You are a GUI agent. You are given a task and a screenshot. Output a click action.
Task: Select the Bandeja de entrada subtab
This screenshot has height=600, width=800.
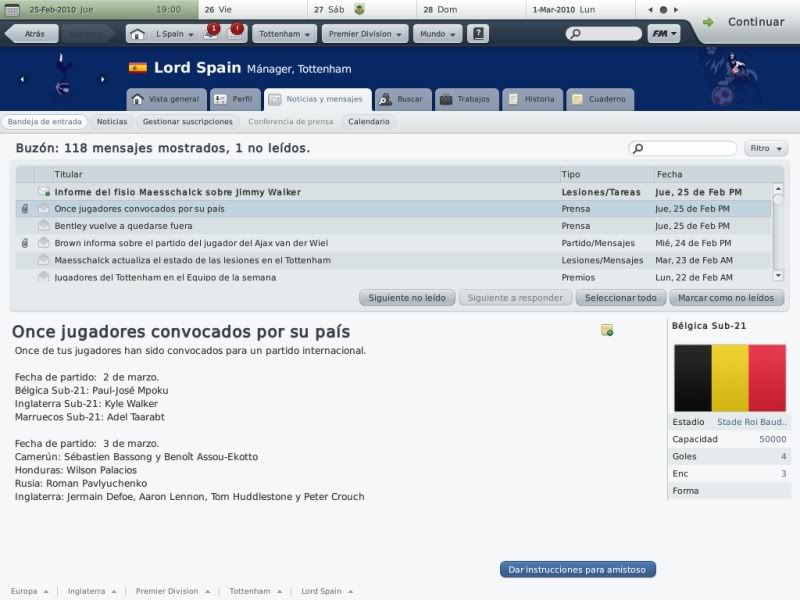44,121
